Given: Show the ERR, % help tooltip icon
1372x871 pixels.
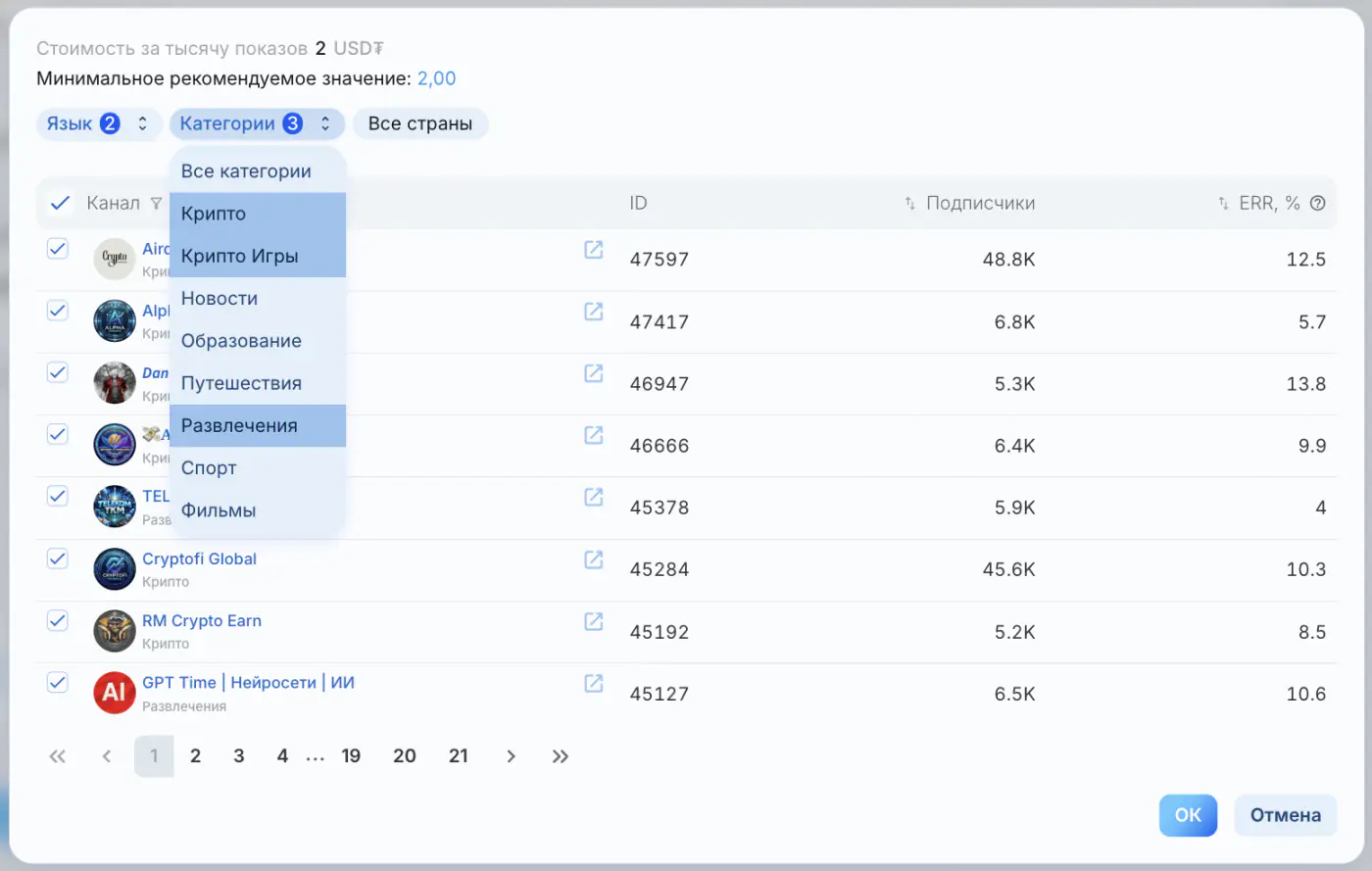Looking at the screenshot, I should pyautogui.click(x=1318, y=203).
